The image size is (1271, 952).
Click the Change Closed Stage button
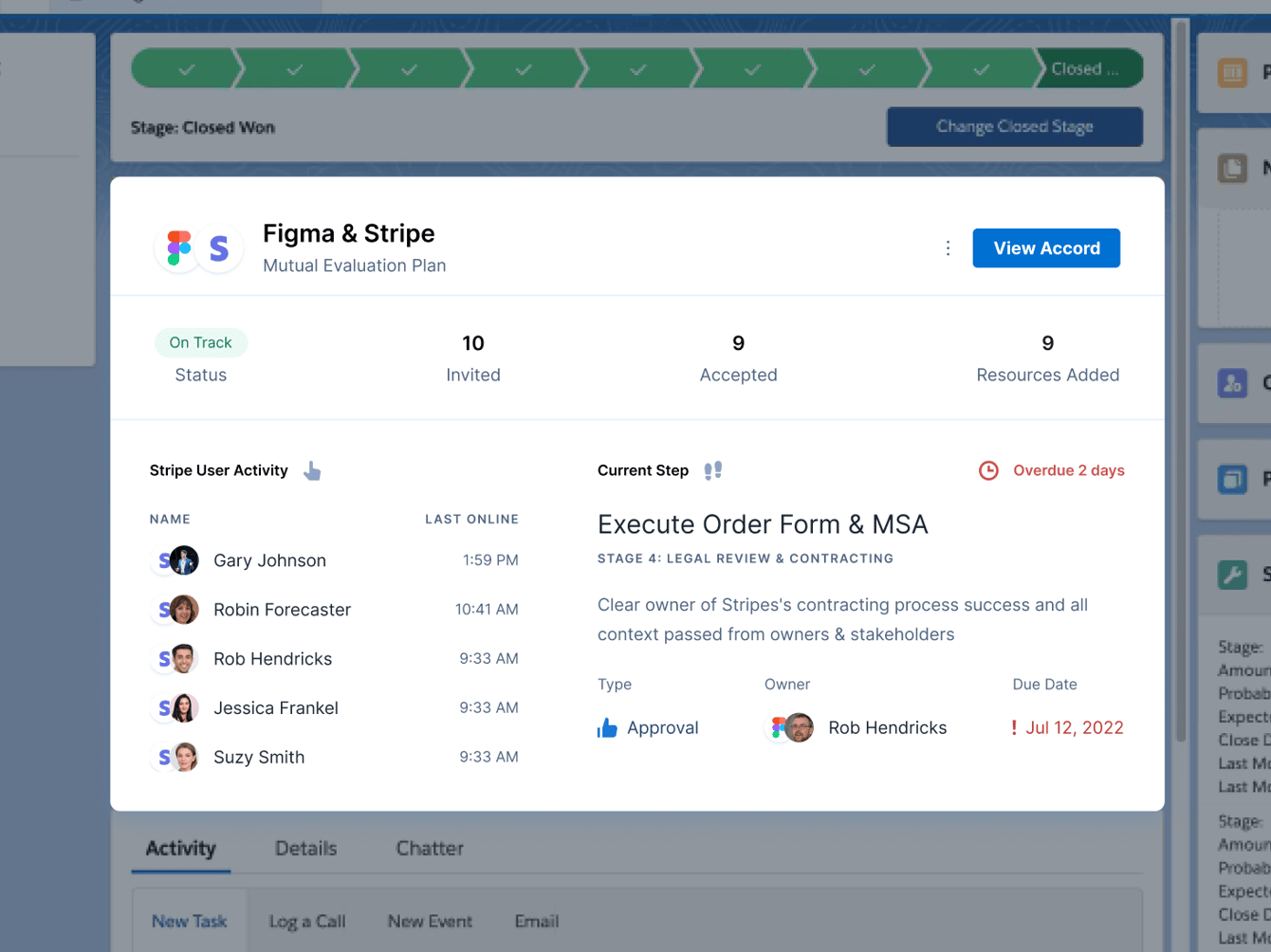[x=1015, y=127]
